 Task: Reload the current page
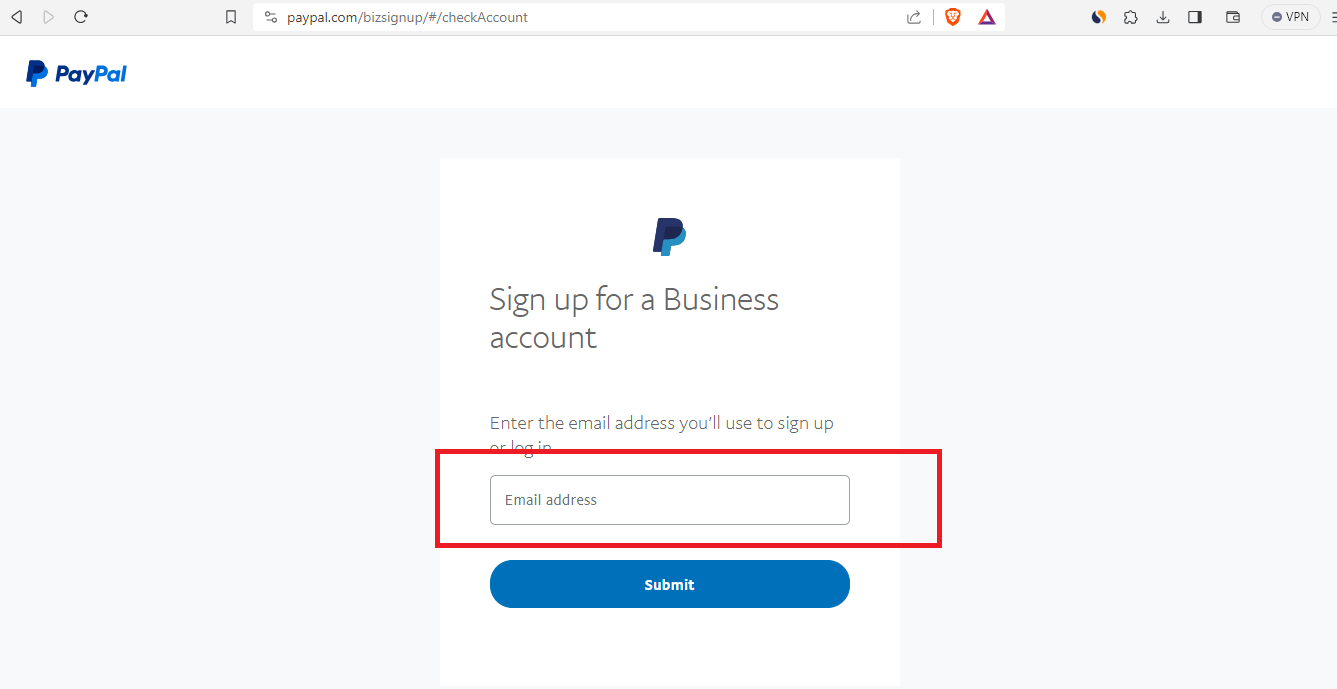(80, 16)
